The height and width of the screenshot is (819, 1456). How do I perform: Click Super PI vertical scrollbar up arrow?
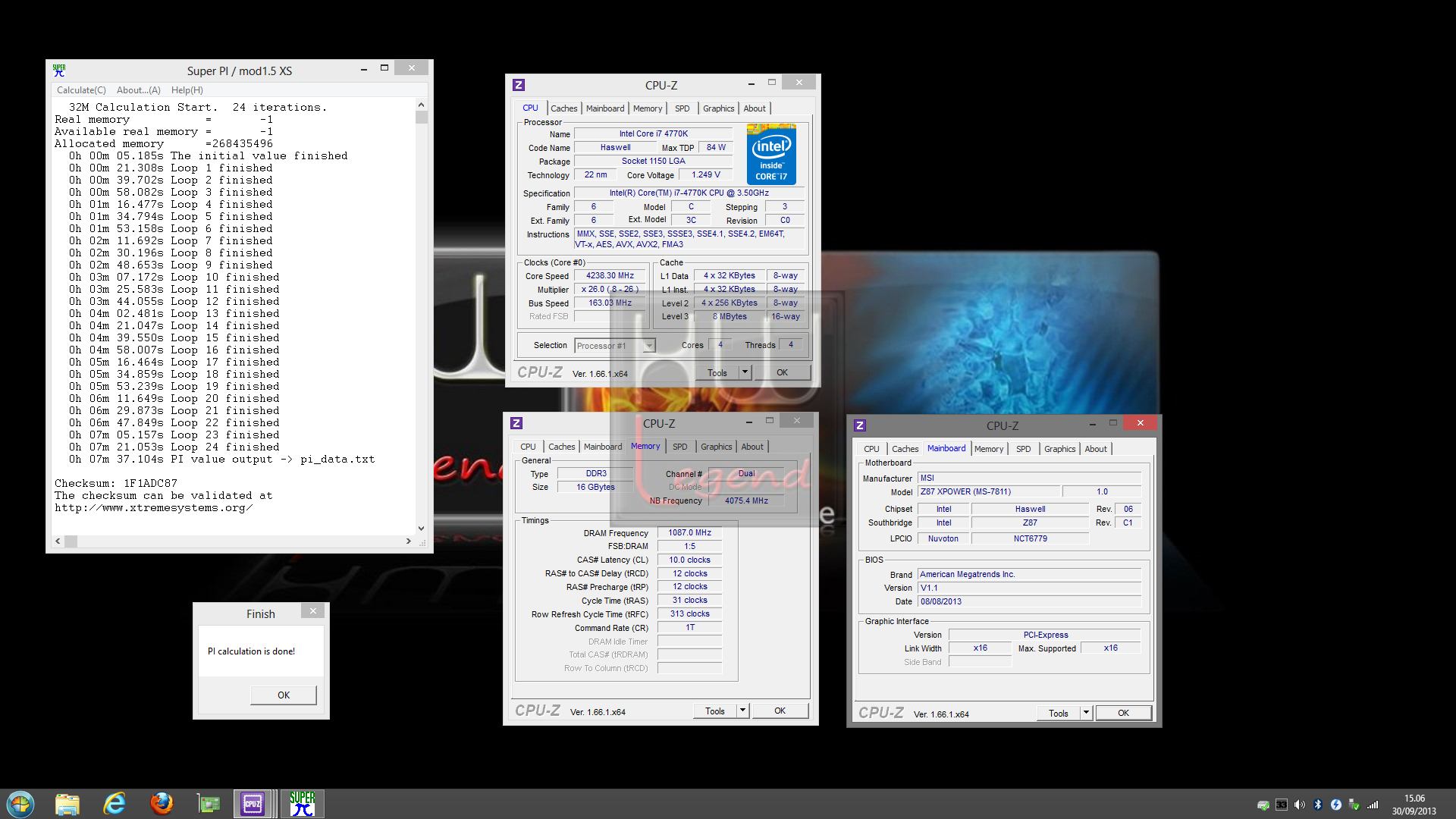421,105
